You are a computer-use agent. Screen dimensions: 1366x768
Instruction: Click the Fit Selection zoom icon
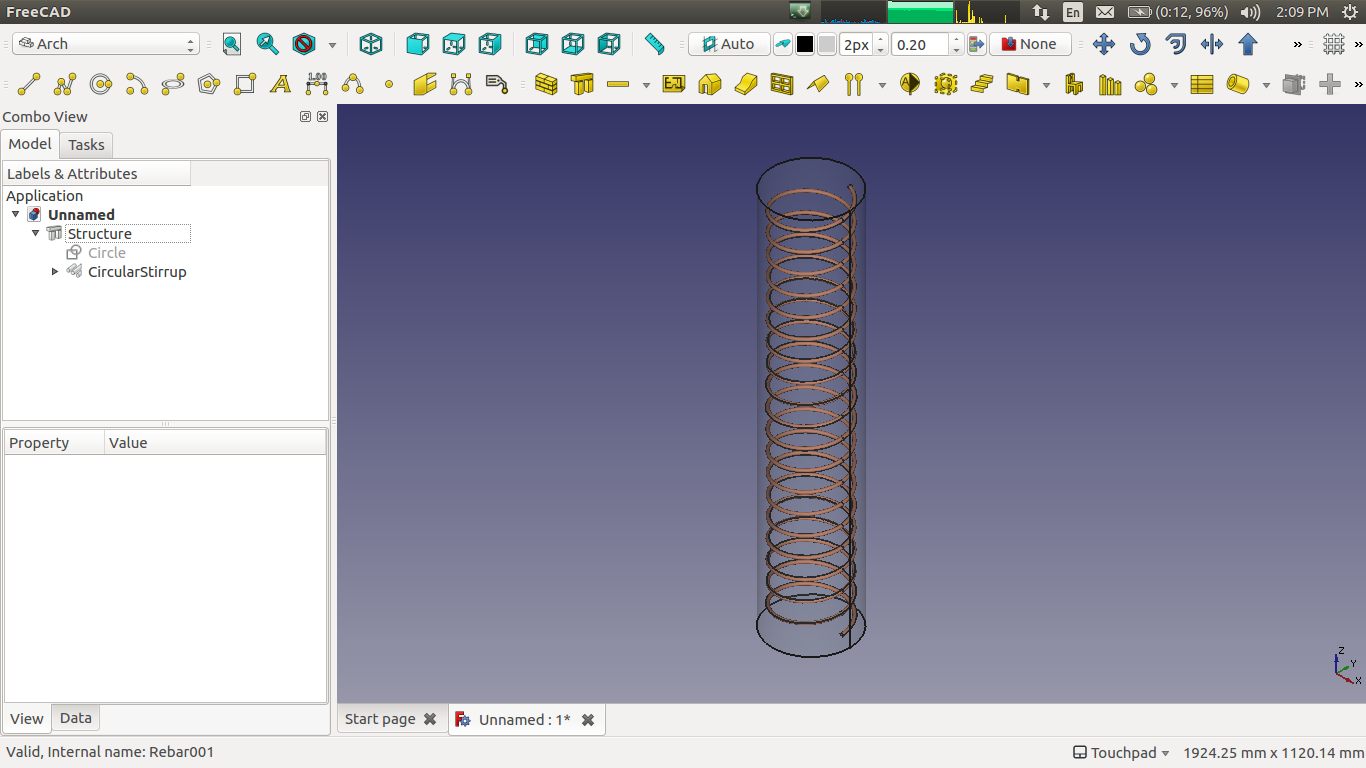(x=267, y=44)
